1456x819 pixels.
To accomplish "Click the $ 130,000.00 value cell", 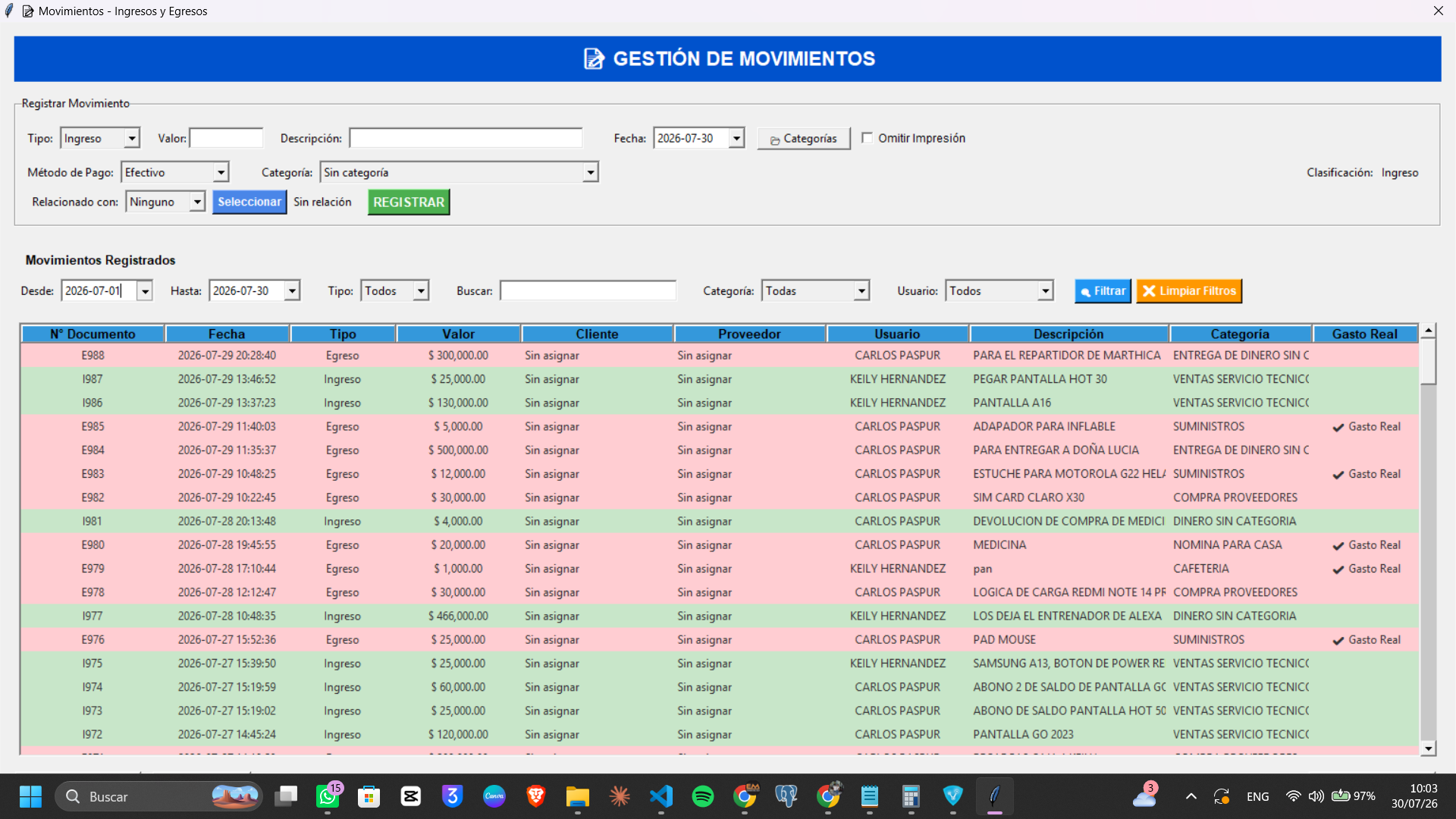I will [458, 403].
